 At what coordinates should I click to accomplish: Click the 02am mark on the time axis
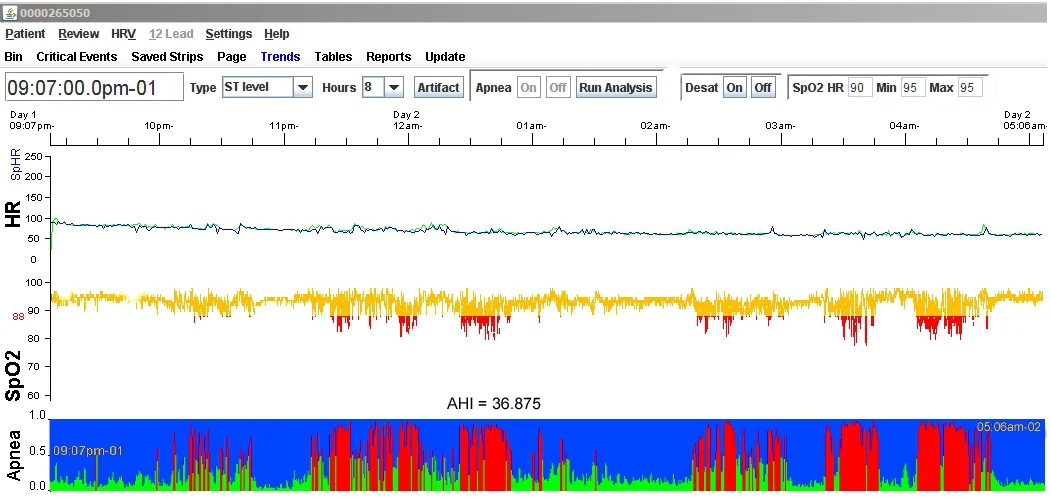(x=655, y=125)
